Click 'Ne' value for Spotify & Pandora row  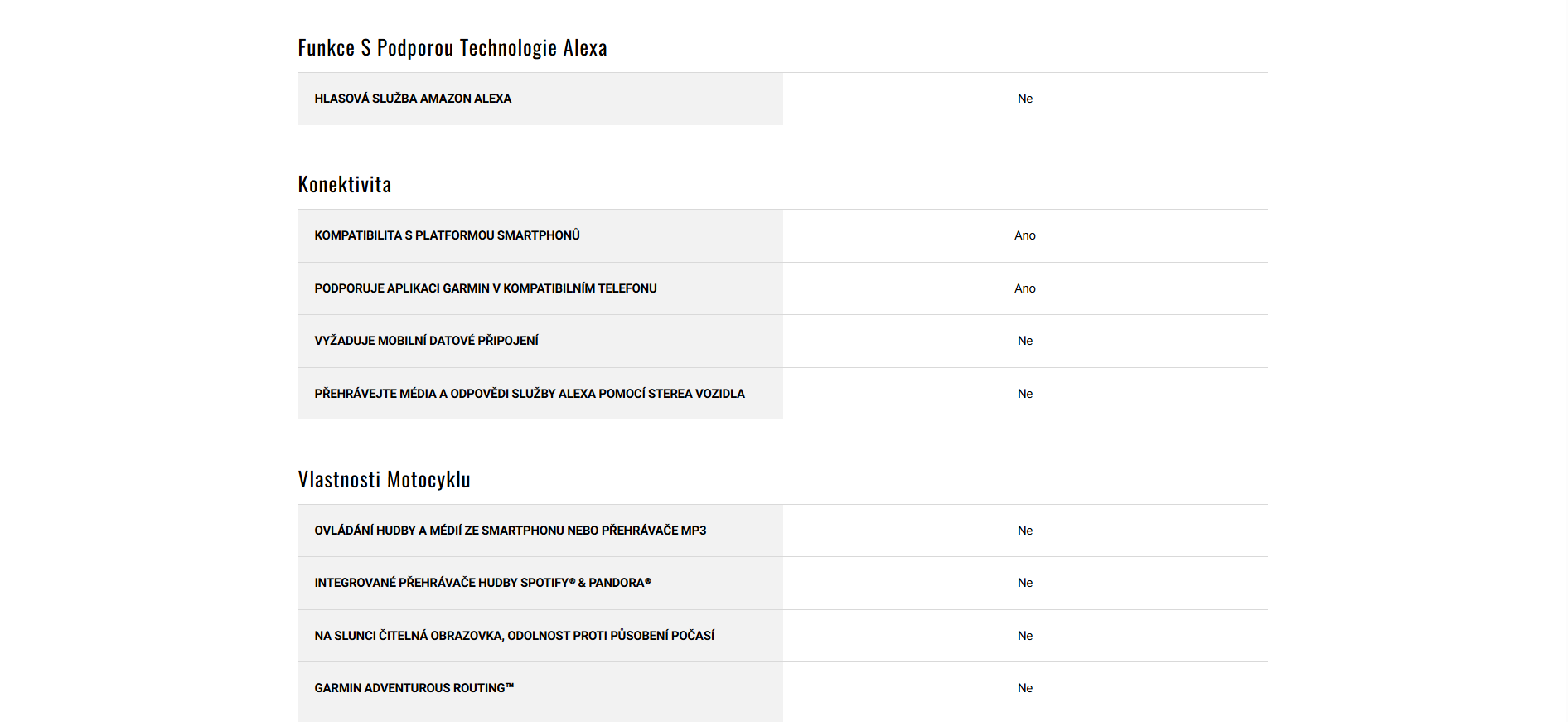pos(1025,583)
